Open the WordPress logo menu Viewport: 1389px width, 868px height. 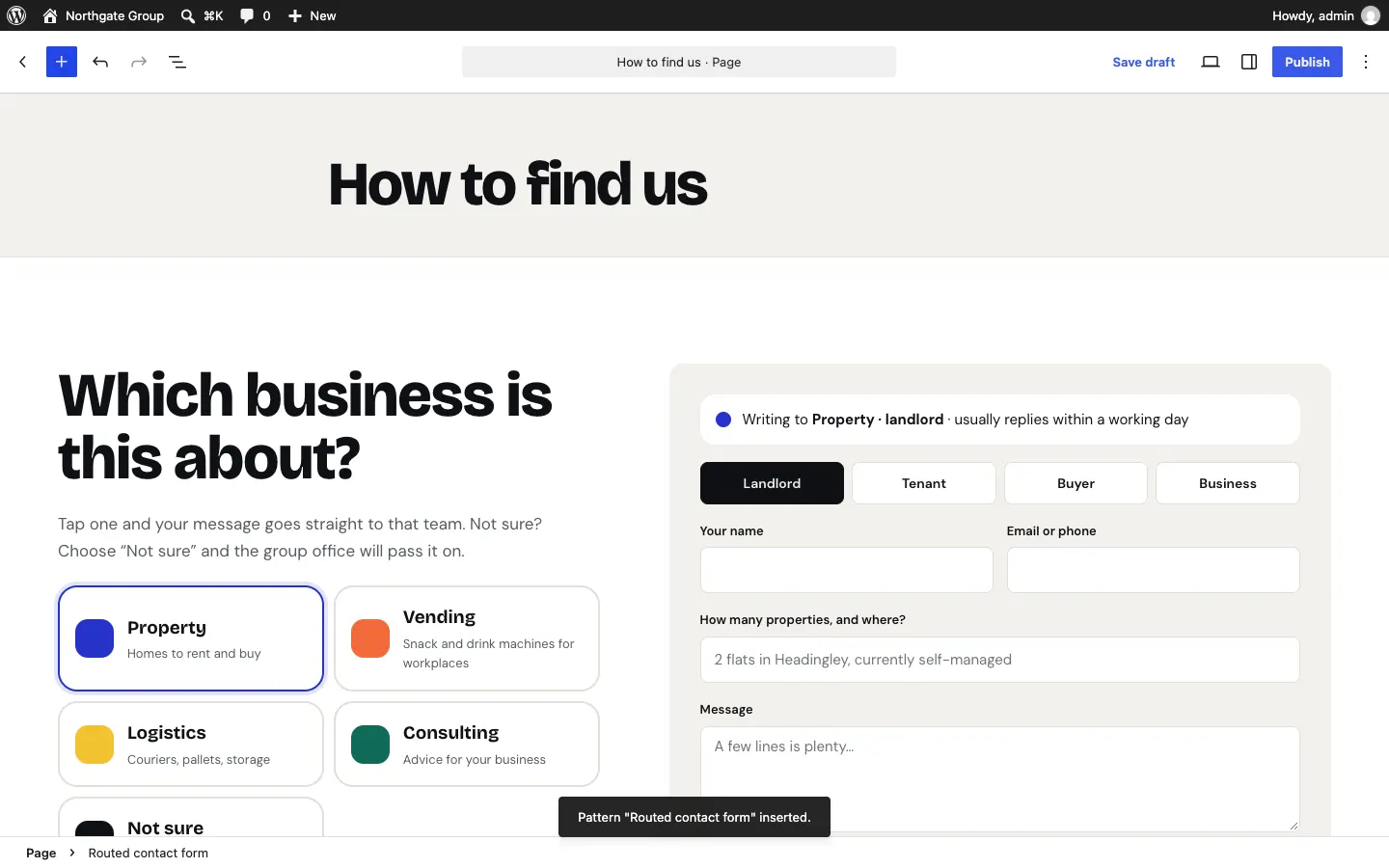pos(16,15)
